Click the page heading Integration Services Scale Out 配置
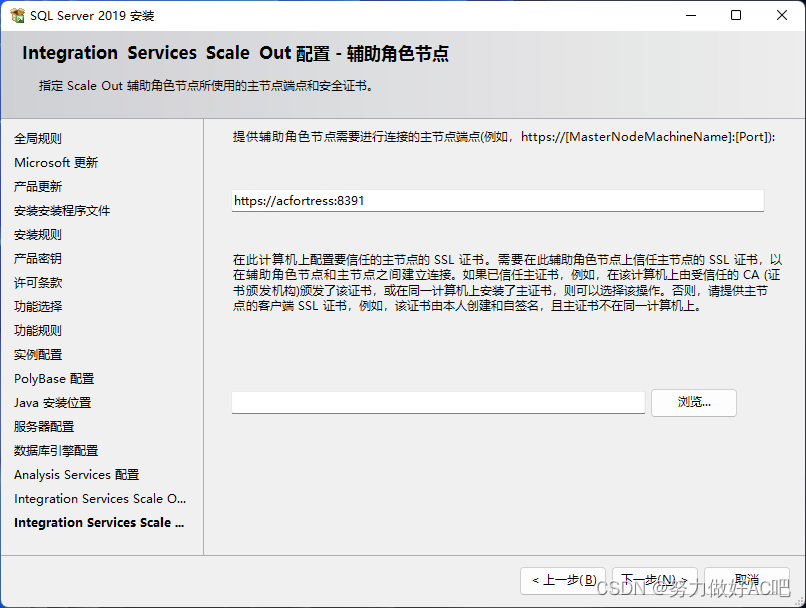The width and height of the screenshot is (806, 608). [x=235, y=53]
